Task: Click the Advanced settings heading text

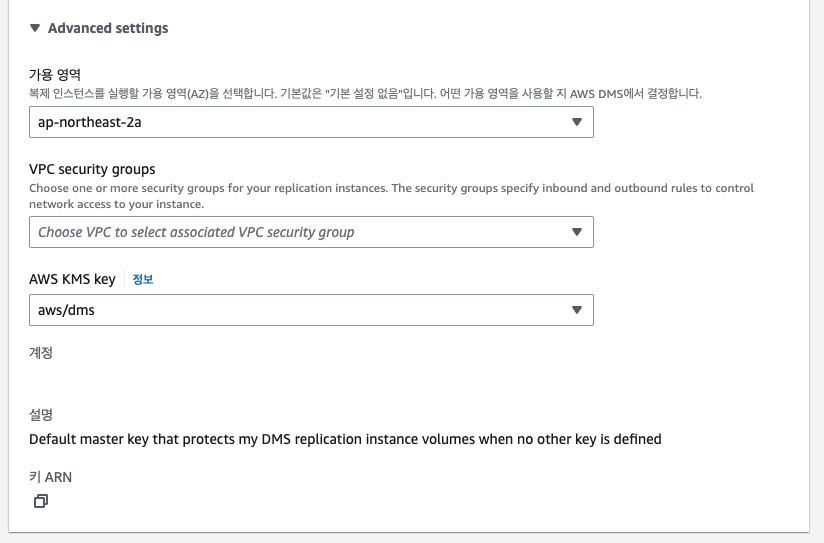Action: coord(108,28)
